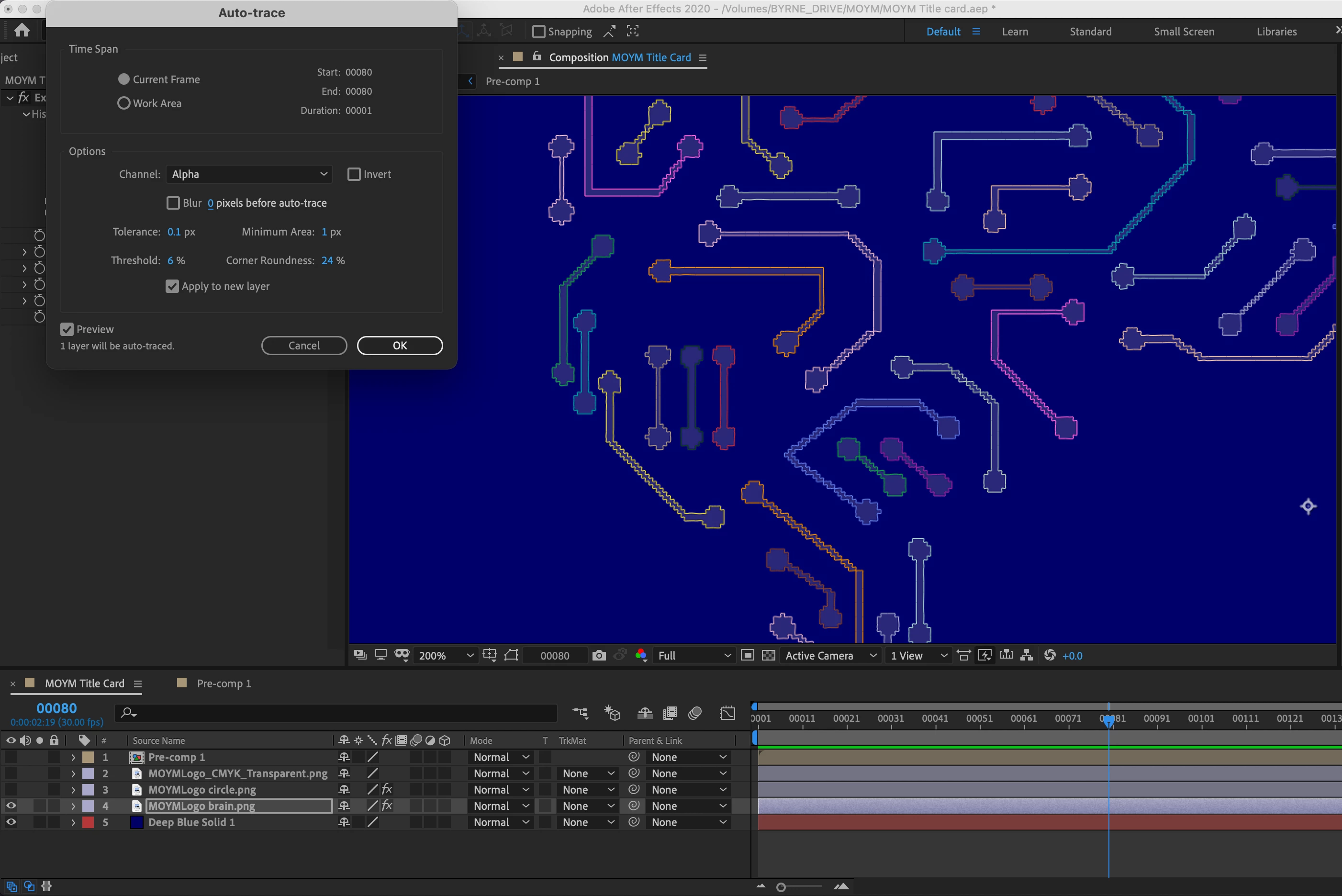Click the Home icon in toolbar
This screenshot has width=1342, height=896.
[x=22, y=30]
